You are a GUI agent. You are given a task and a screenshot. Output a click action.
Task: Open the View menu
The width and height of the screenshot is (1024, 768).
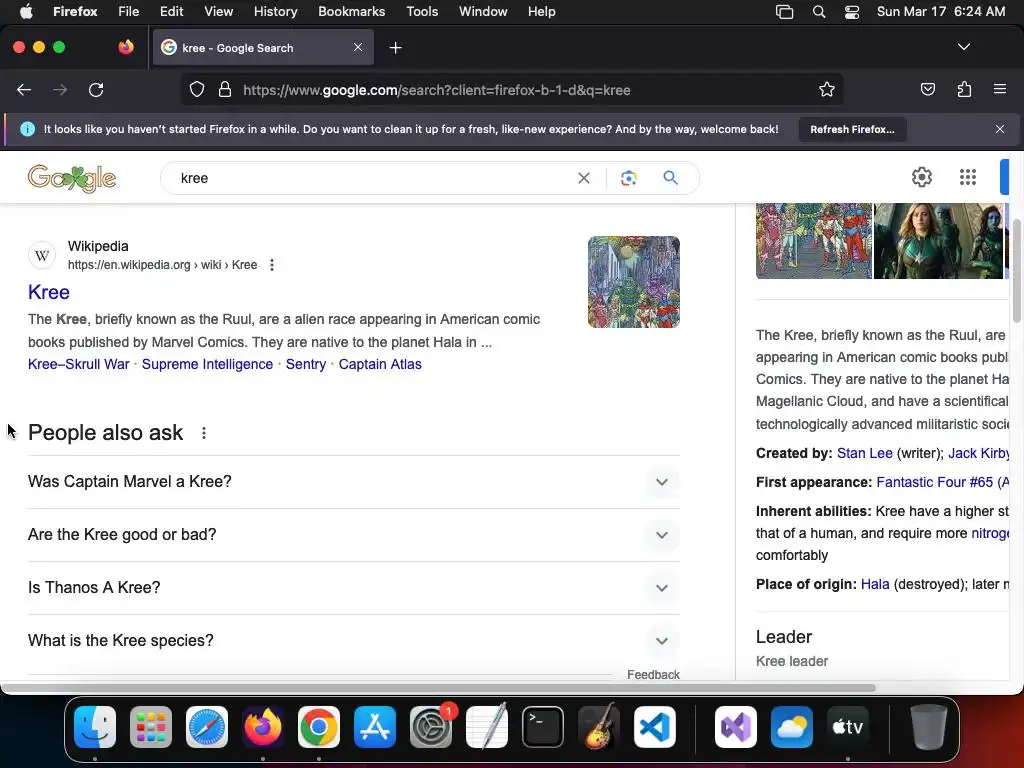[218, 11]
